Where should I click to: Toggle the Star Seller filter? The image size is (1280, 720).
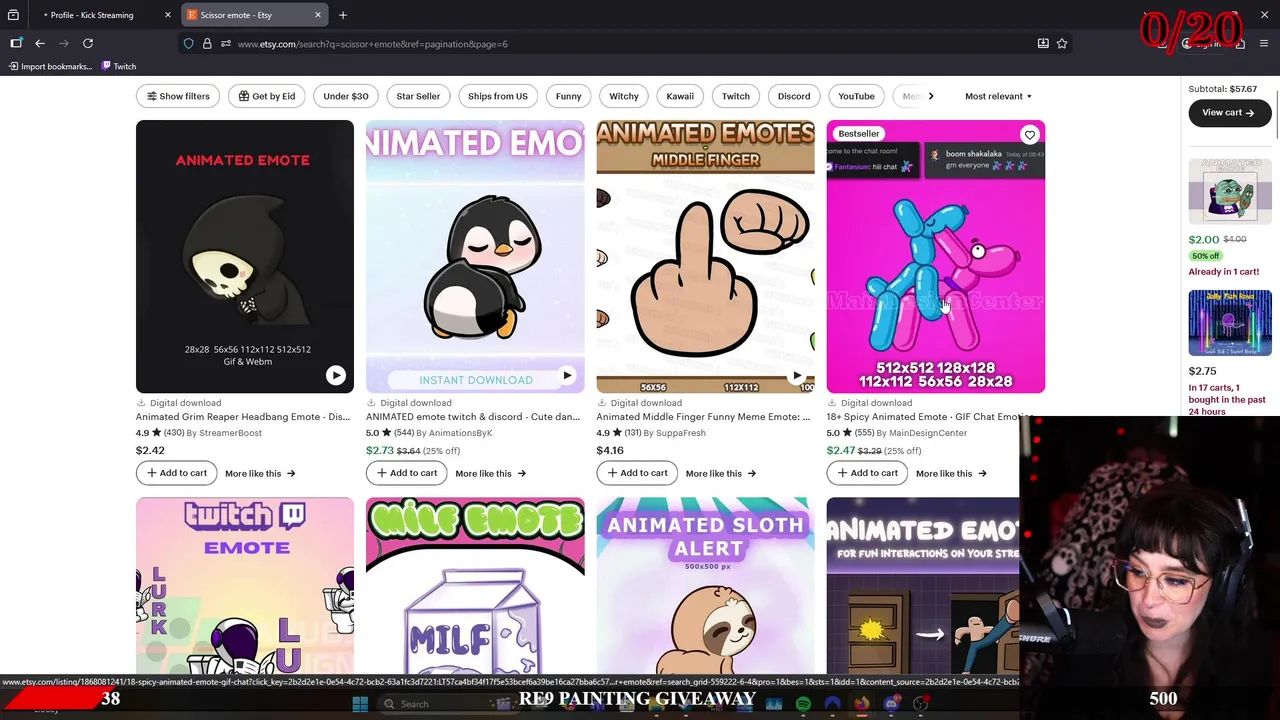tap(418, 96)
